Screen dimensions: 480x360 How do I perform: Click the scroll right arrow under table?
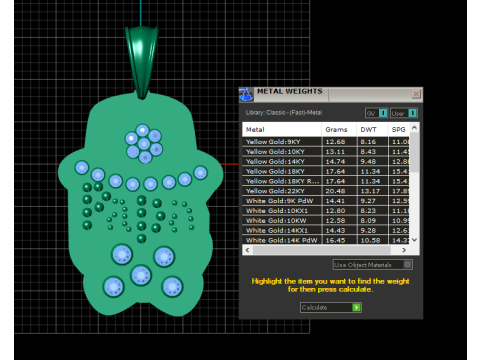click(404, 250)
